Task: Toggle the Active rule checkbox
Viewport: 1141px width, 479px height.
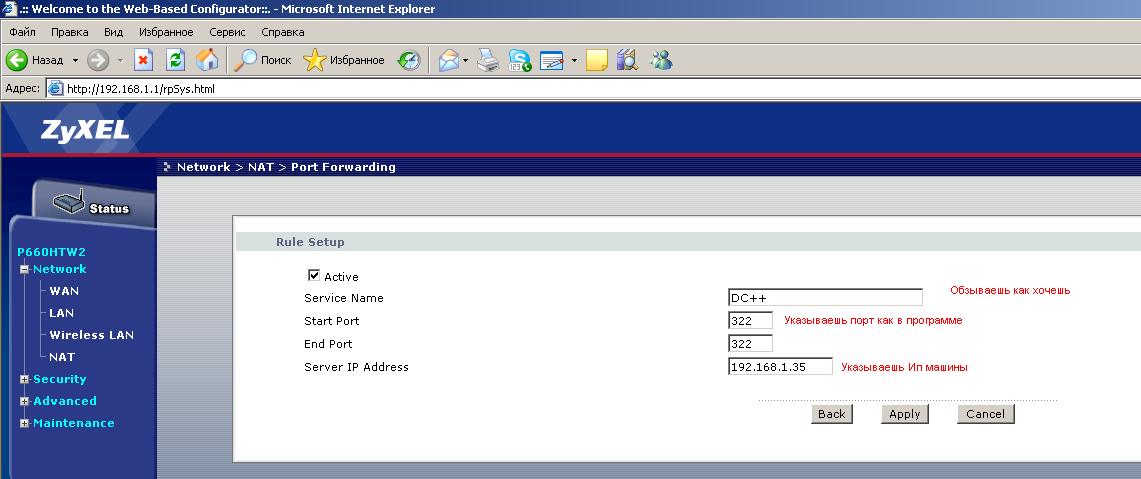Action: 314,275
